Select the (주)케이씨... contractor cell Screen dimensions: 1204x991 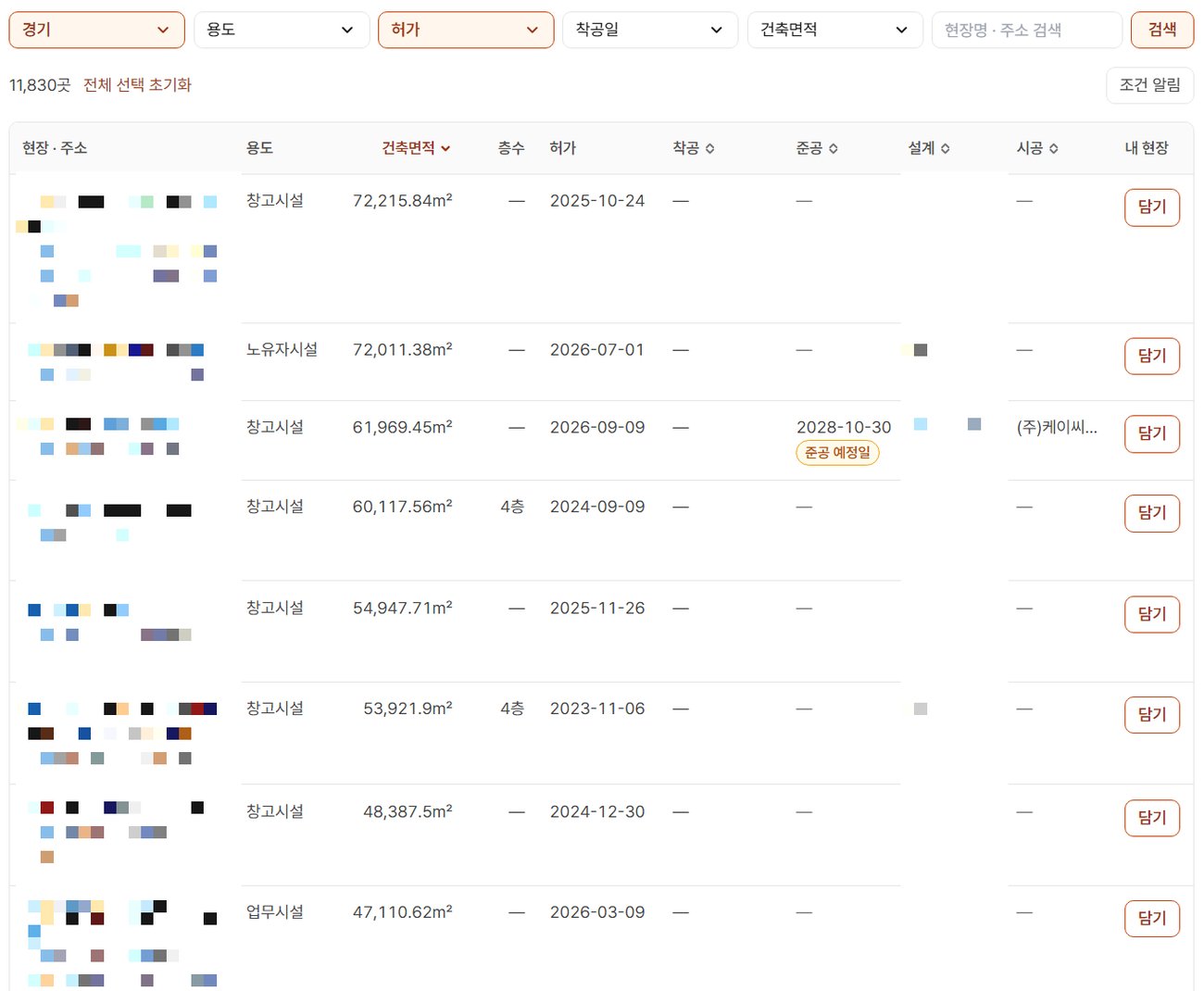[1057, 427]
